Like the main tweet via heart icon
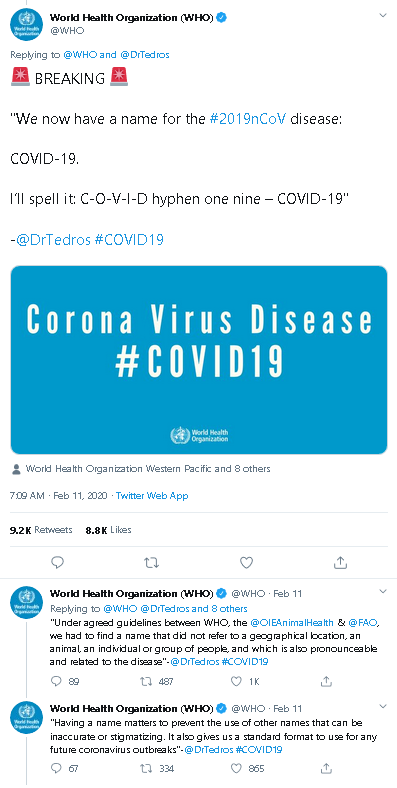The image size is (397, 788). (246, 562)
